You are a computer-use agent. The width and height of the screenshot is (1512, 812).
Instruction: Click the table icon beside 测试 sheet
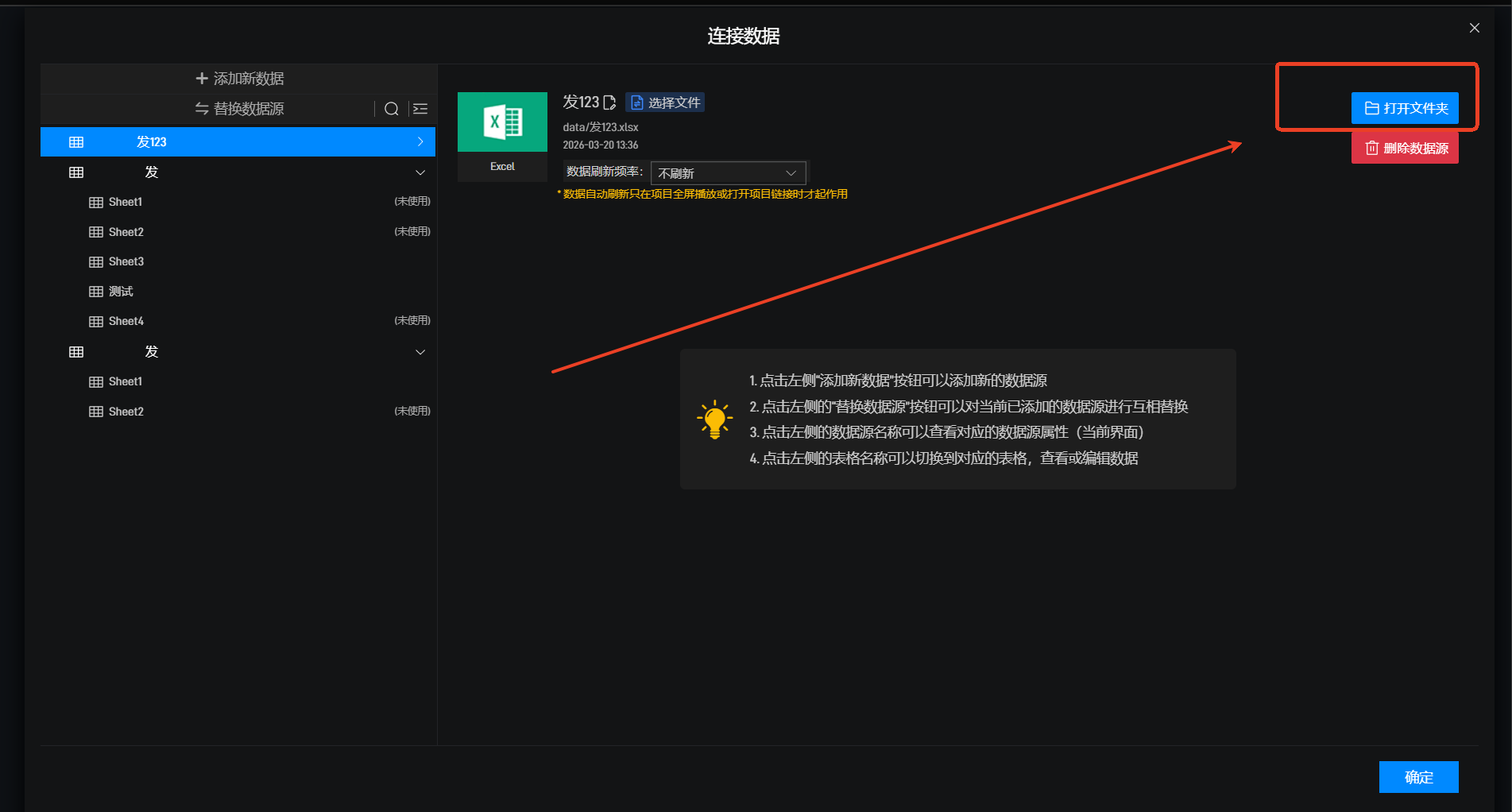click(x=96, y=292)
